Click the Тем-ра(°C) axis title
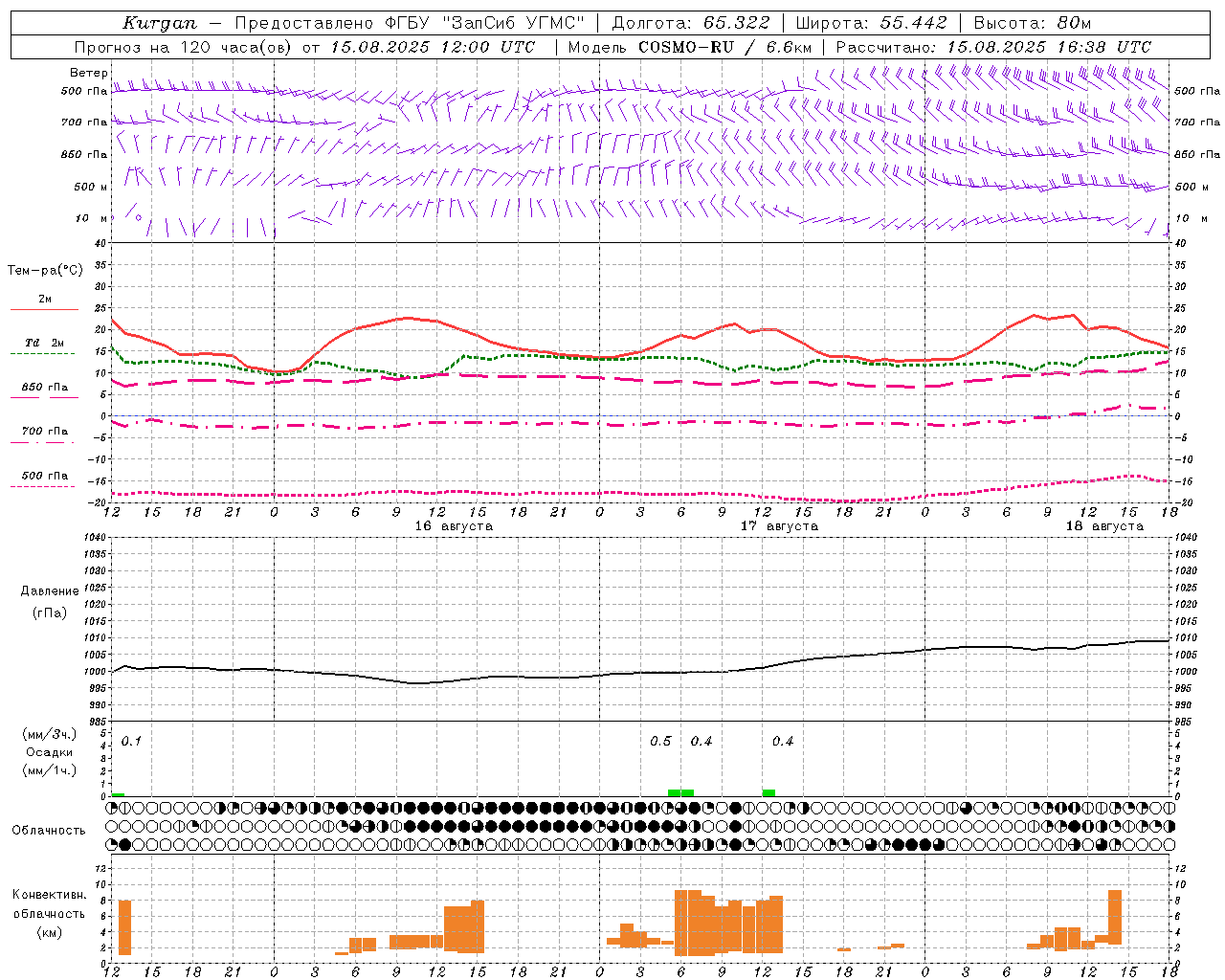Screen dimensions: 1225x980 [x=45, y=271]
